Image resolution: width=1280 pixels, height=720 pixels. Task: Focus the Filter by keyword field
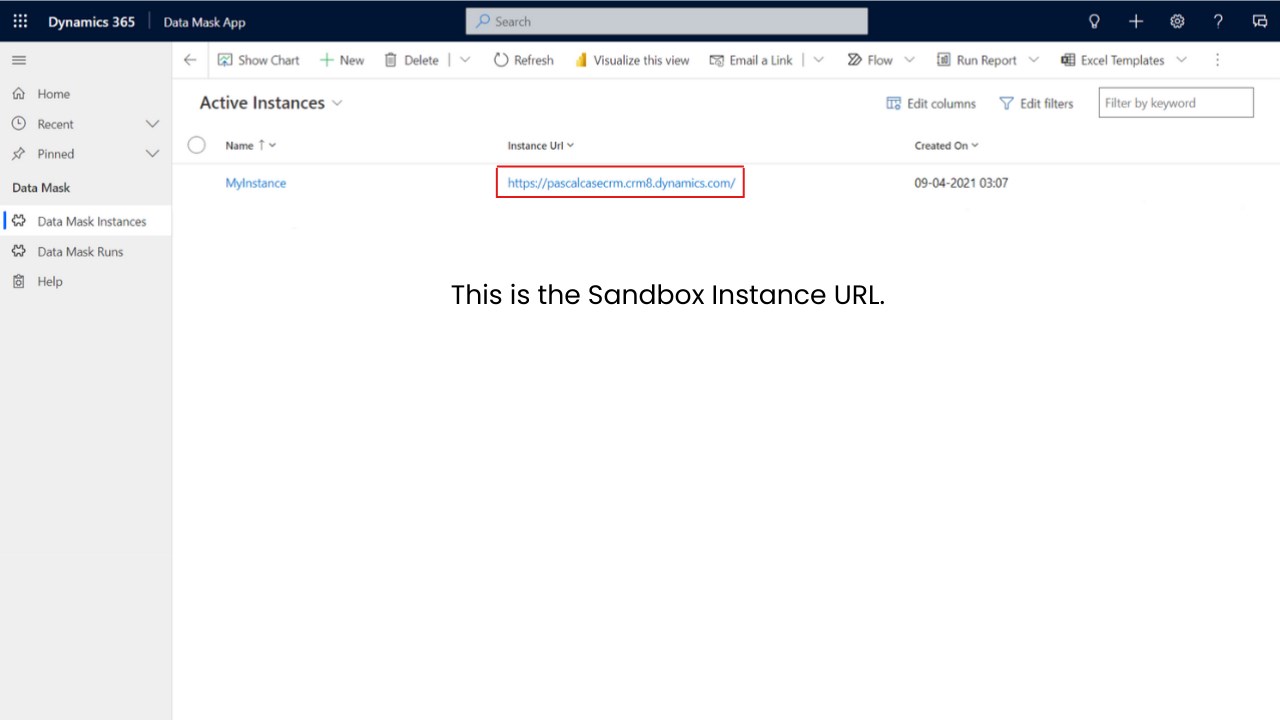1176,103
